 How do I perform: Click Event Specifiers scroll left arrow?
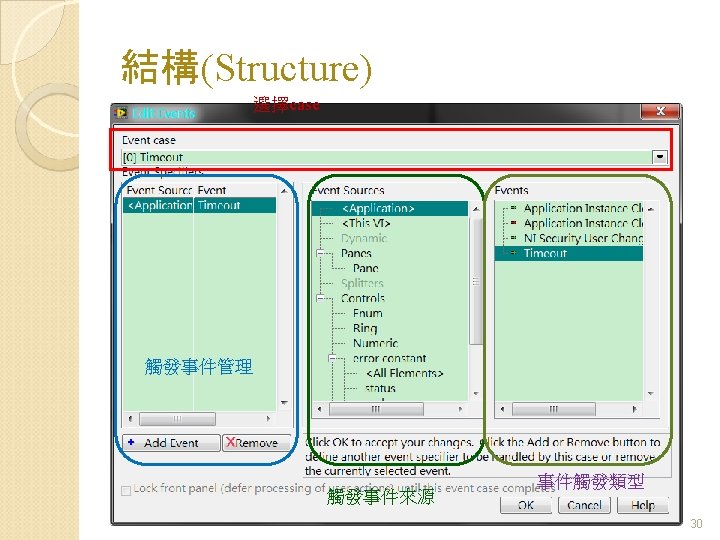(131, 419)
